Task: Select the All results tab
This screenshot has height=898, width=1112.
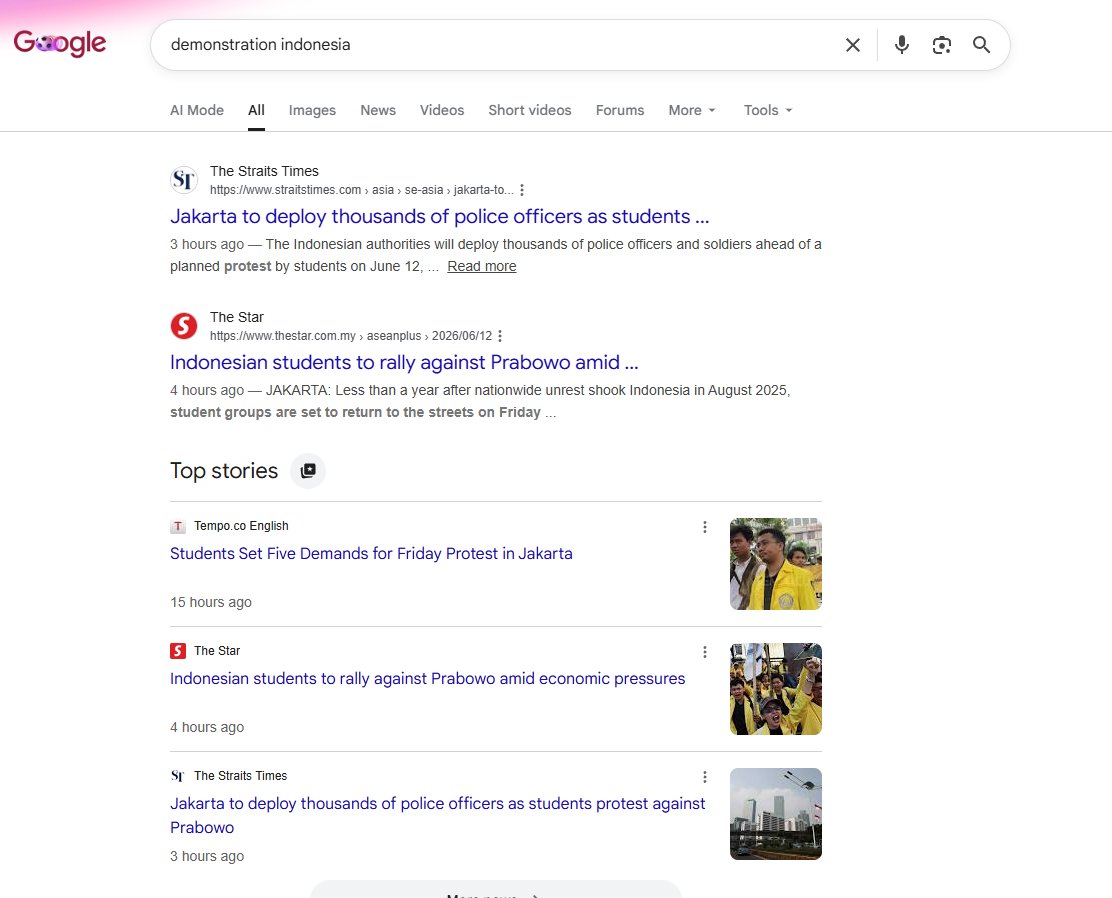Action: (x=256, y=110)
